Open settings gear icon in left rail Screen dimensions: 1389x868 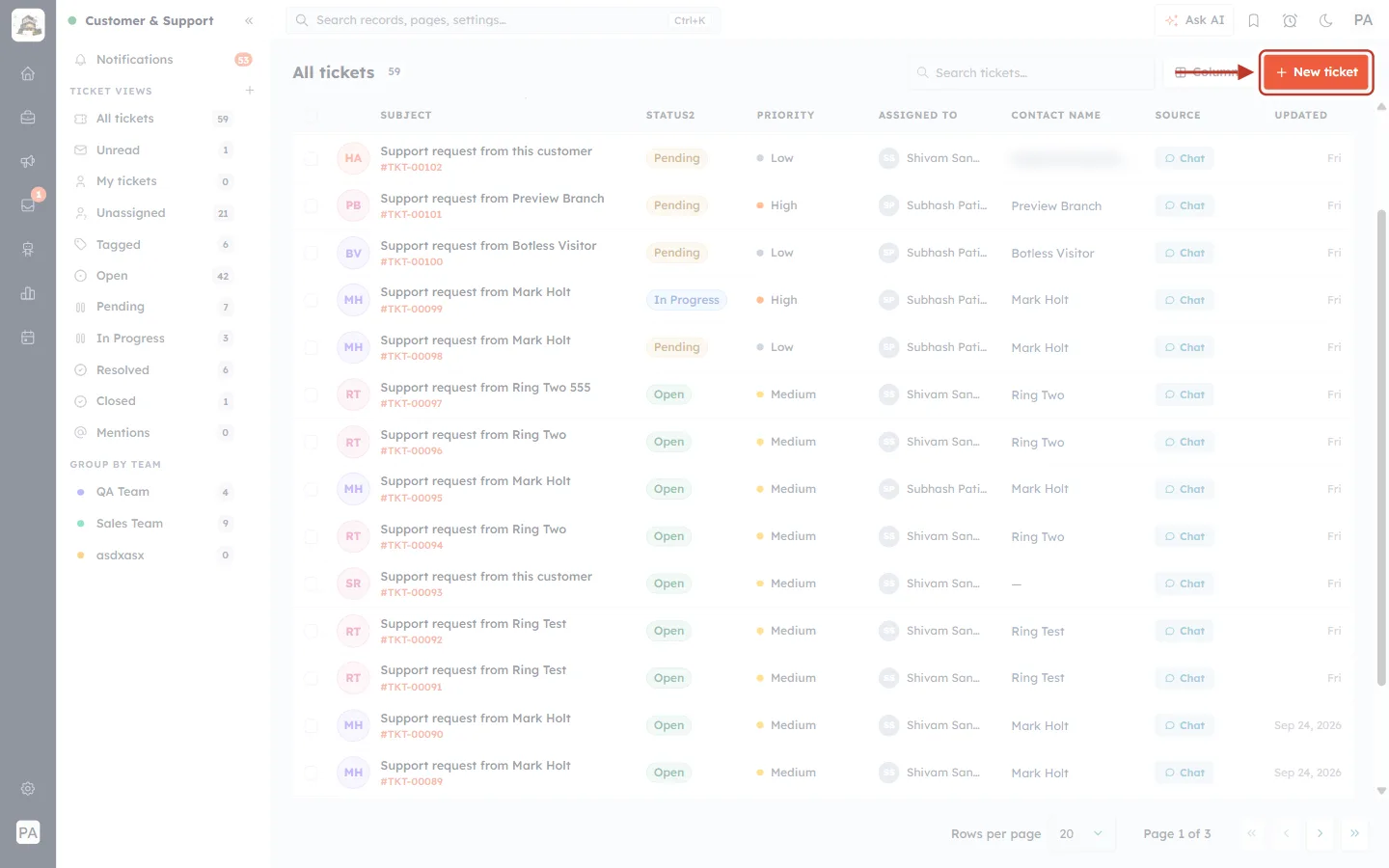pos(28,788)
